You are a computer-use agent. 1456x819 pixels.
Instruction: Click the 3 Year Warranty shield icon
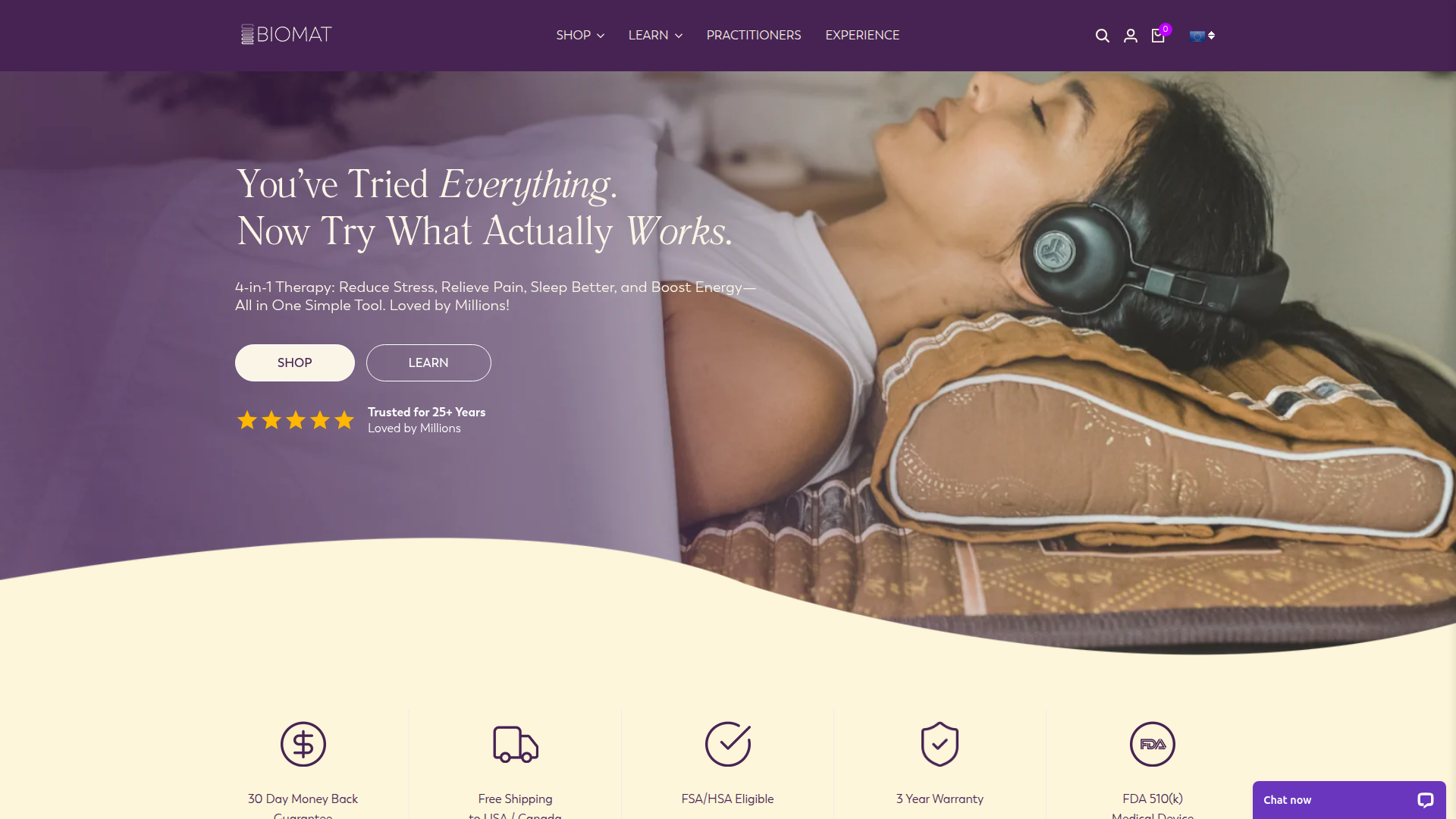click(940, 744)
